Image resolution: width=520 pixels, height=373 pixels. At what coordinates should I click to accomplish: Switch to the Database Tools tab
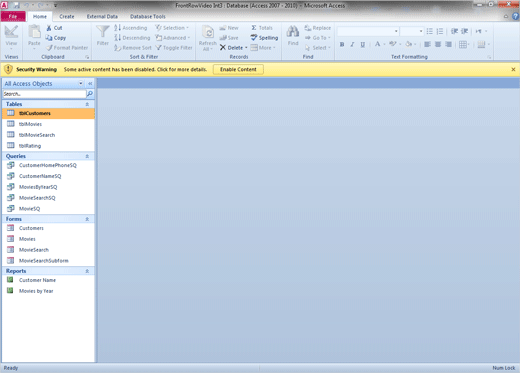pyautogui.click(x=148, y=16)
